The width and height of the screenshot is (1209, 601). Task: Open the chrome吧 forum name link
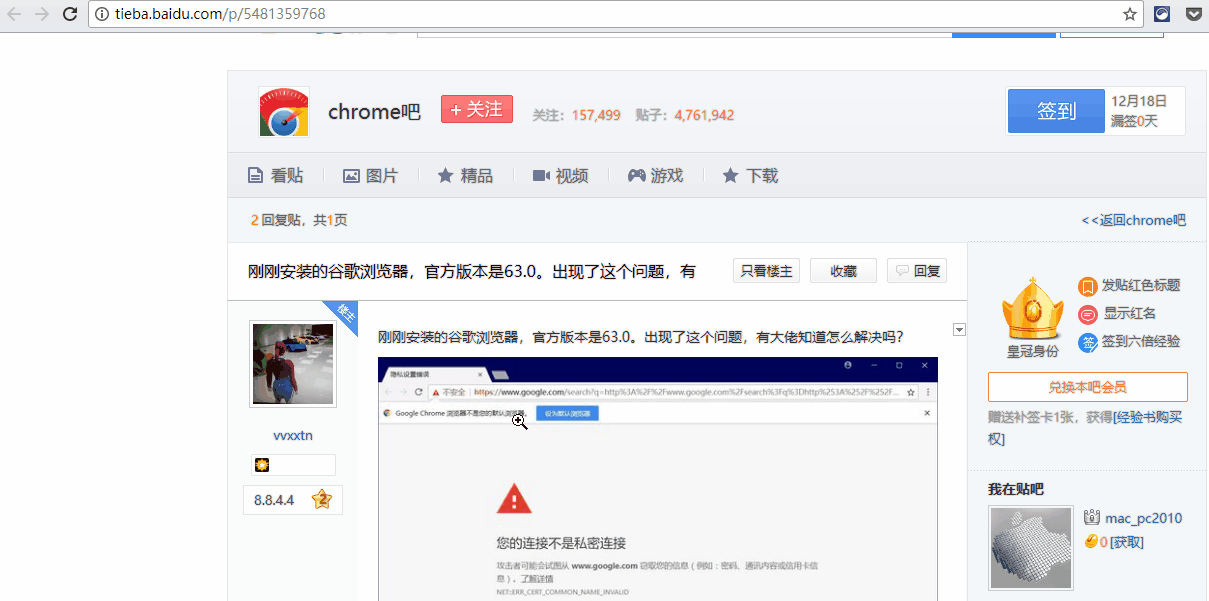tap(375, 112)
